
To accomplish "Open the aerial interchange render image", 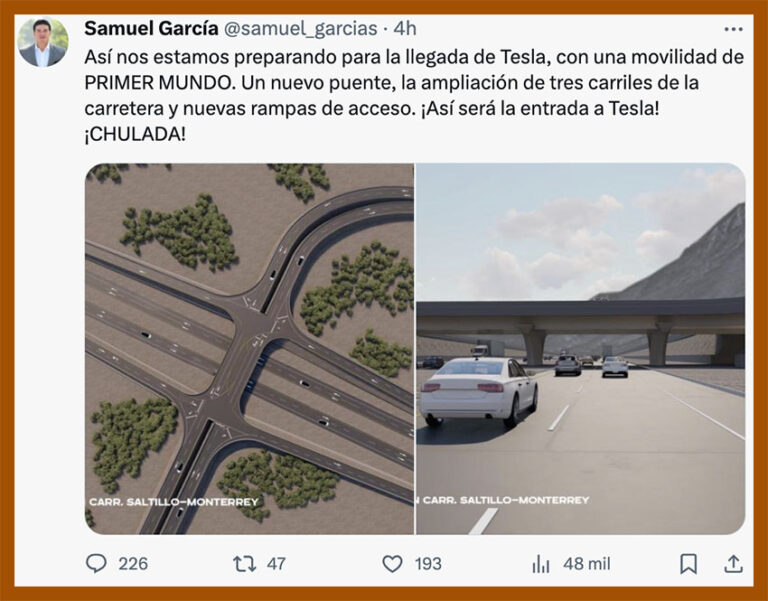I will click(x=249, y=349).
